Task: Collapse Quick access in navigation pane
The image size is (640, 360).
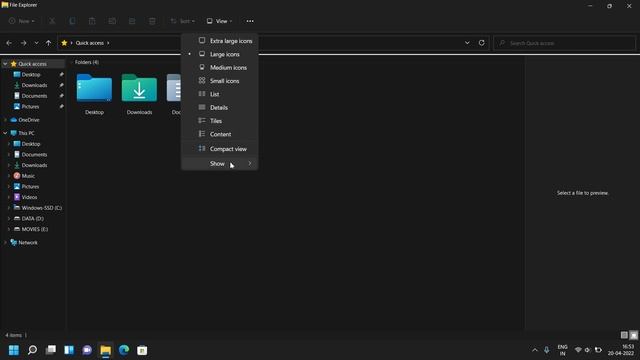Action: (5, 64)
